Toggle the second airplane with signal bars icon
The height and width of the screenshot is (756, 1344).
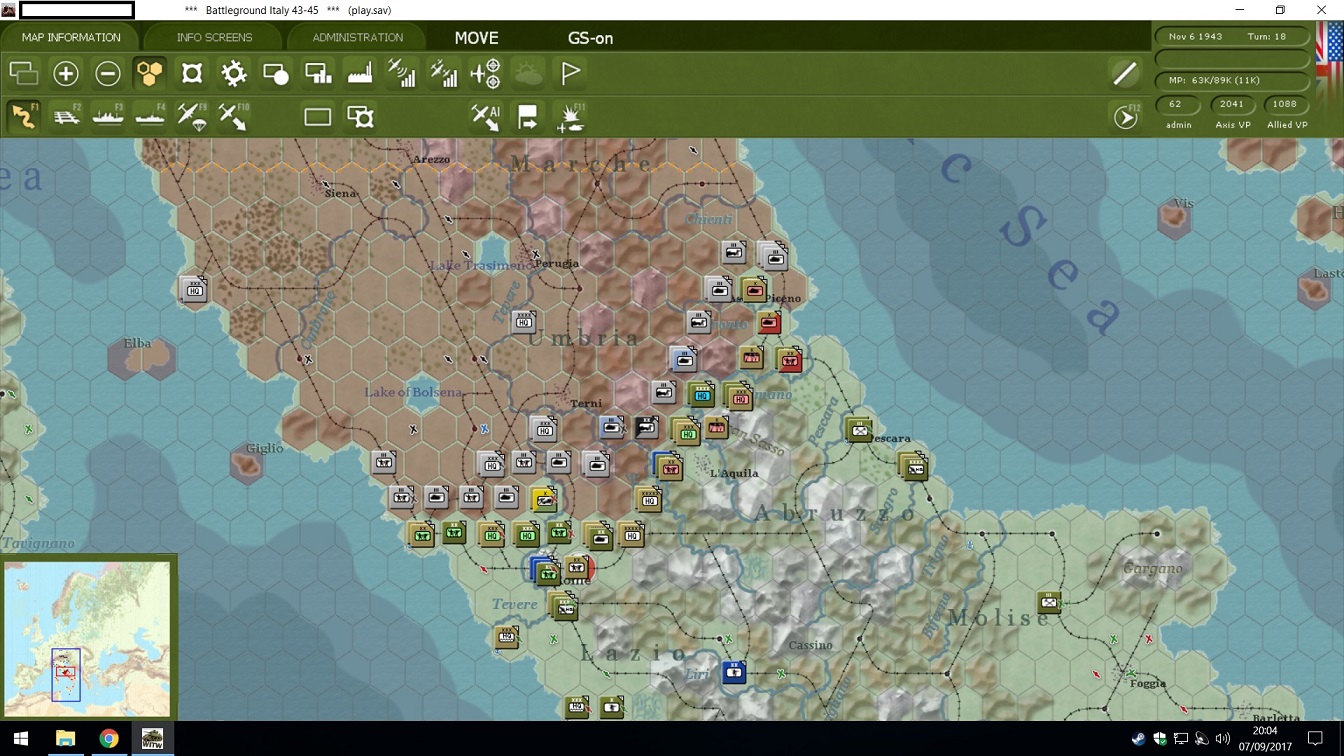444,73
